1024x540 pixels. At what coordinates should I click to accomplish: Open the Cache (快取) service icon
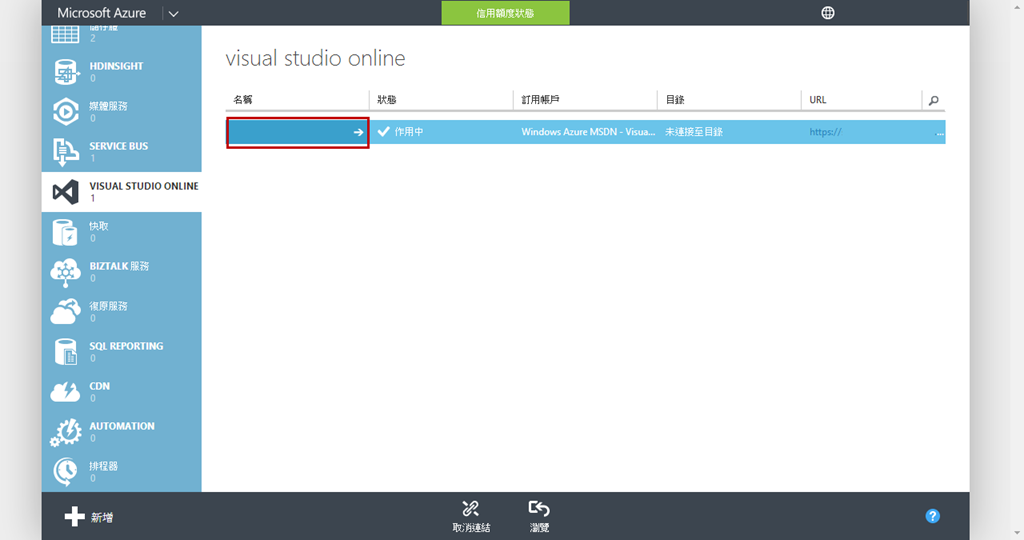point(65,232)
